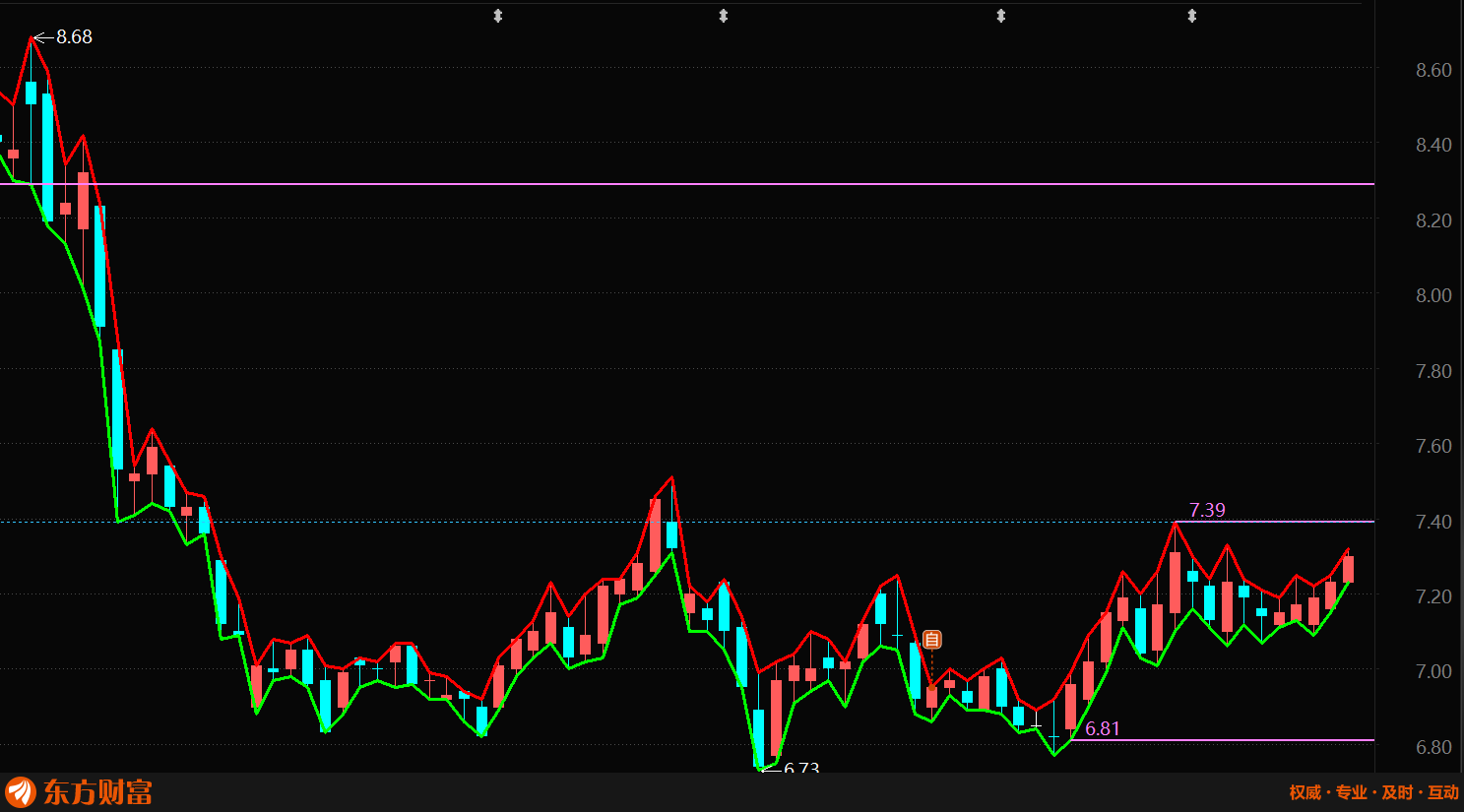Image resolution: width=1464 pixels, height=812 pixels.
Task: Click the 7.40 price axis label
Action: coord(1433,522)
